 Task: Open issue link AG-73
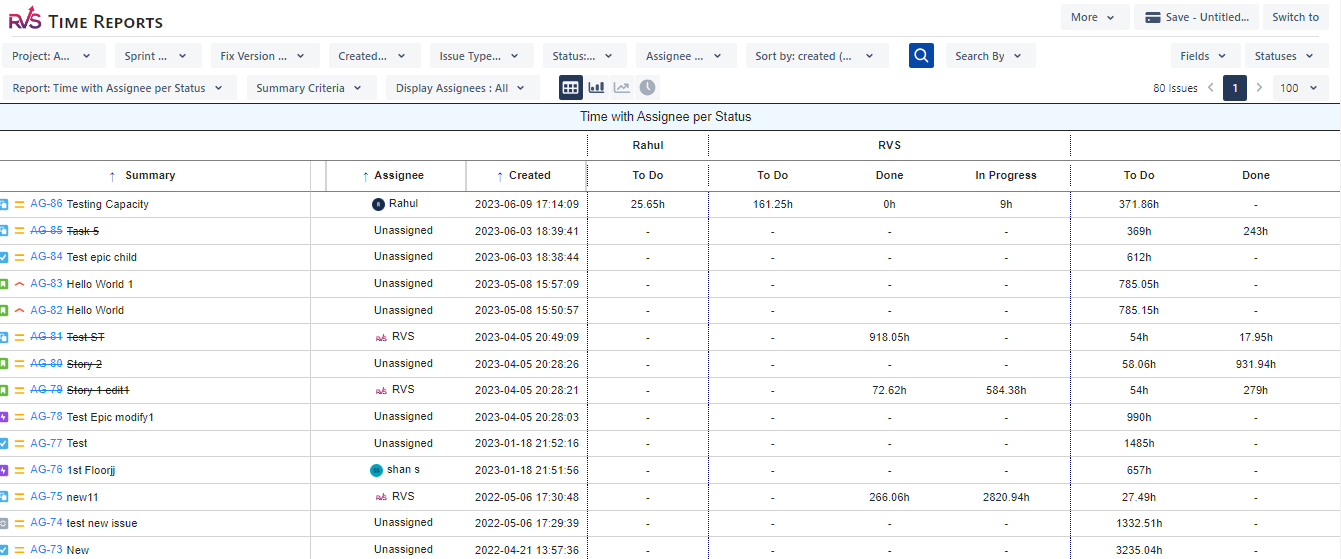[x=46, y=550]
